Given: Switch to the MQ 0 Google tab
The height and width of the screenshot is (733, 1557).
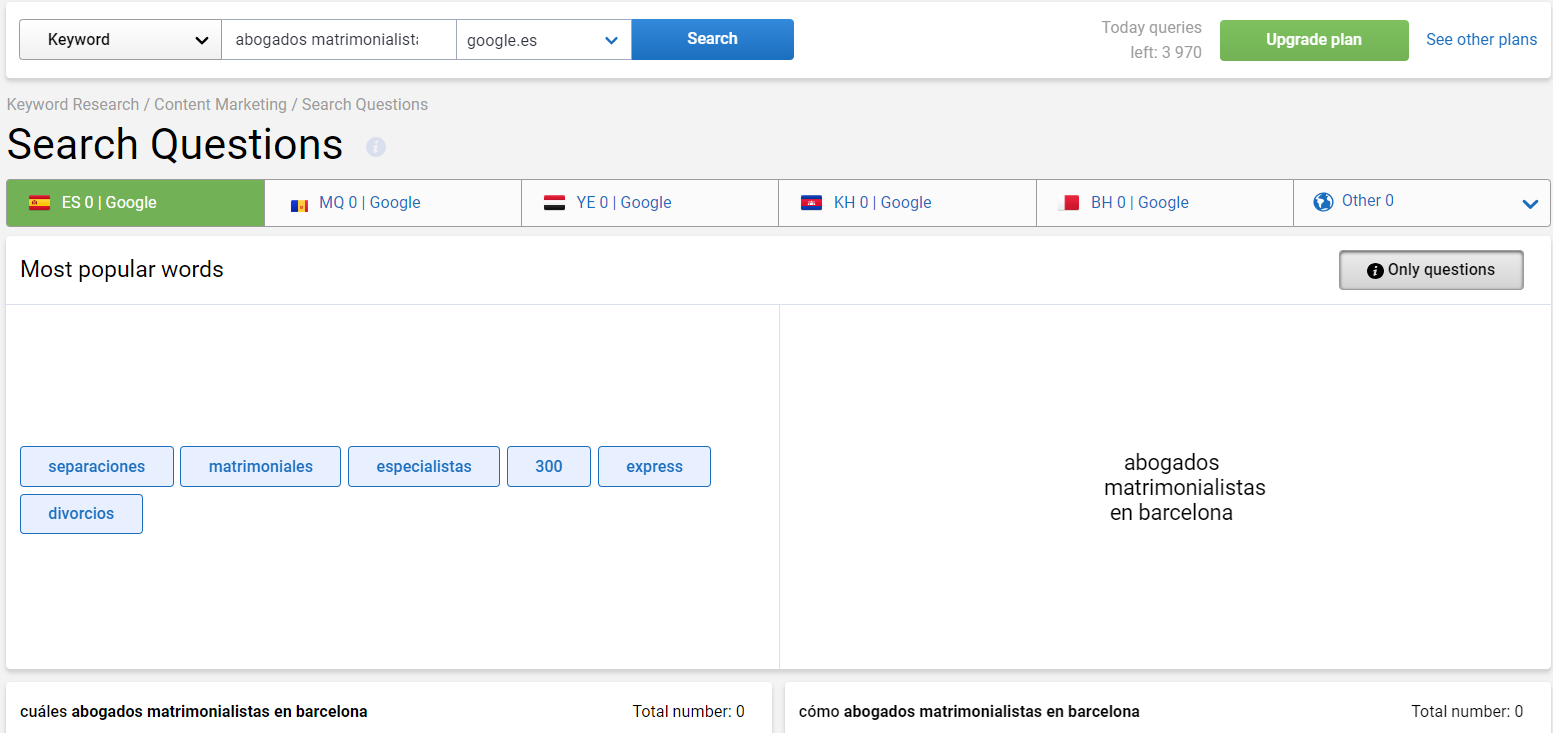Looking at the screenshot, I should 392,202.
